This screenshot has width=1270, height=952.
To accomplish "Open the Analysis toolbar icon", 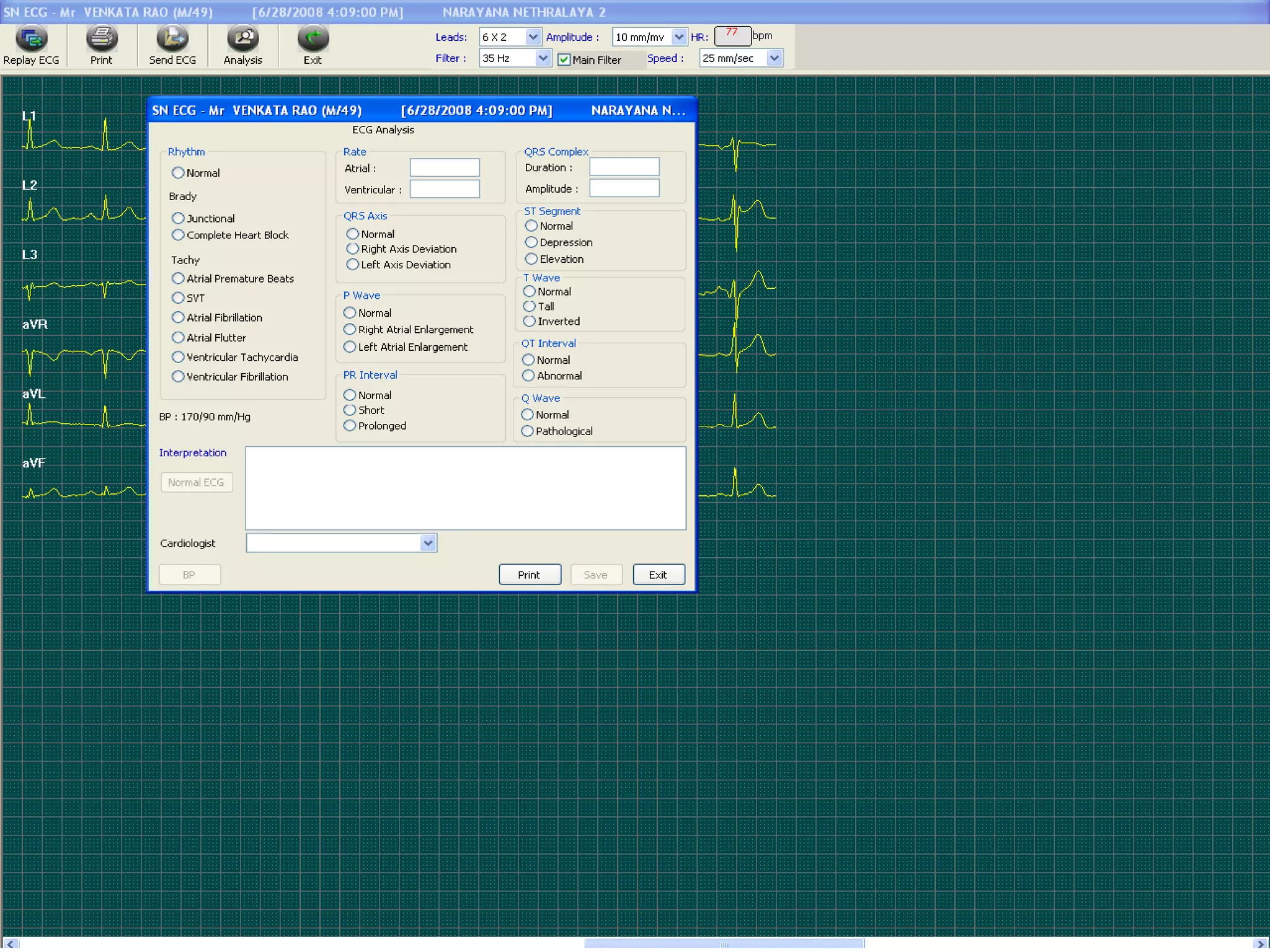I will point(242,40).
